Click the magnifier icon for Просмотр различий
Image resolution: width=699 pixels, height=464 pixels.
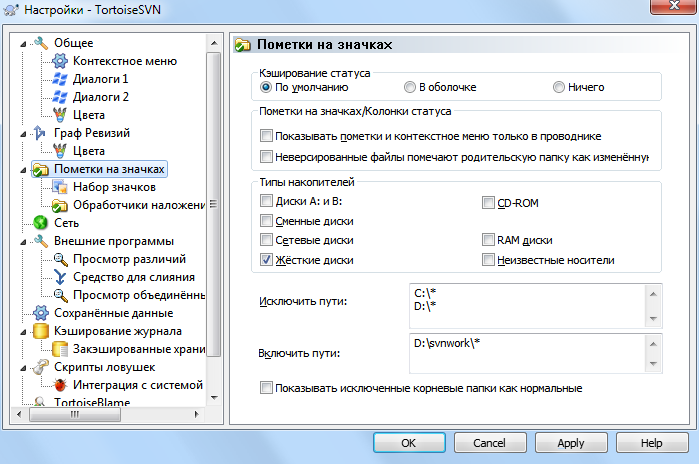click(x=60, y=259)
